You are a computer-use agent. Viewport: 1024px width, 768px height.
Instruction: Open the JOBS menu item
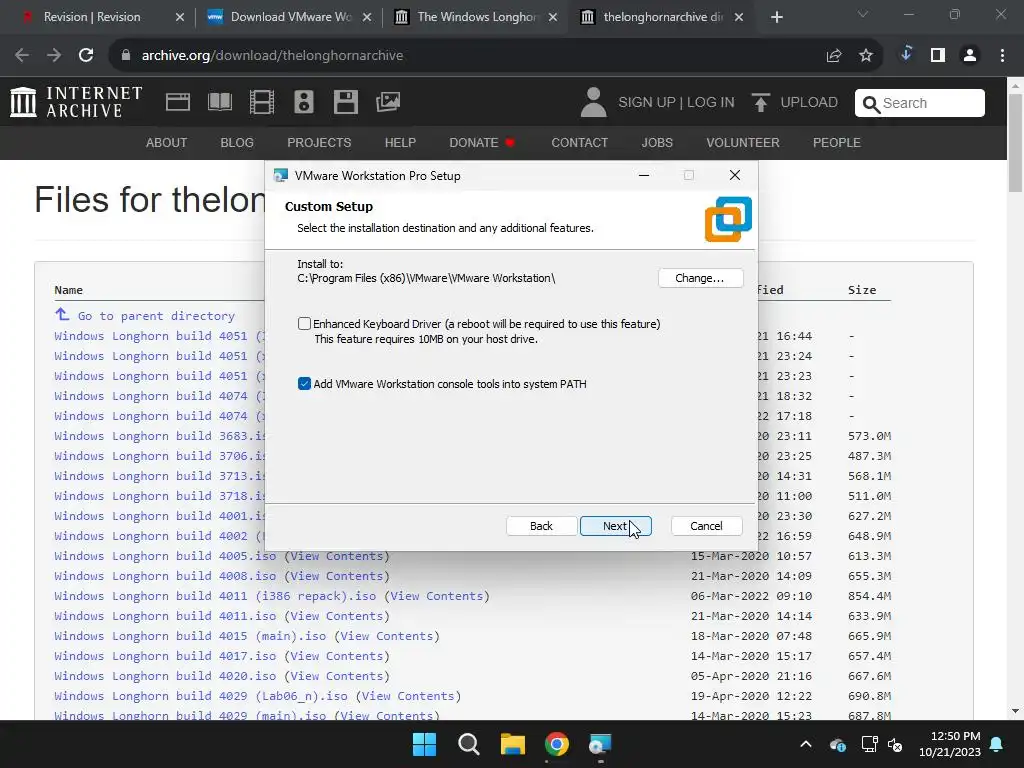[657, 142]
